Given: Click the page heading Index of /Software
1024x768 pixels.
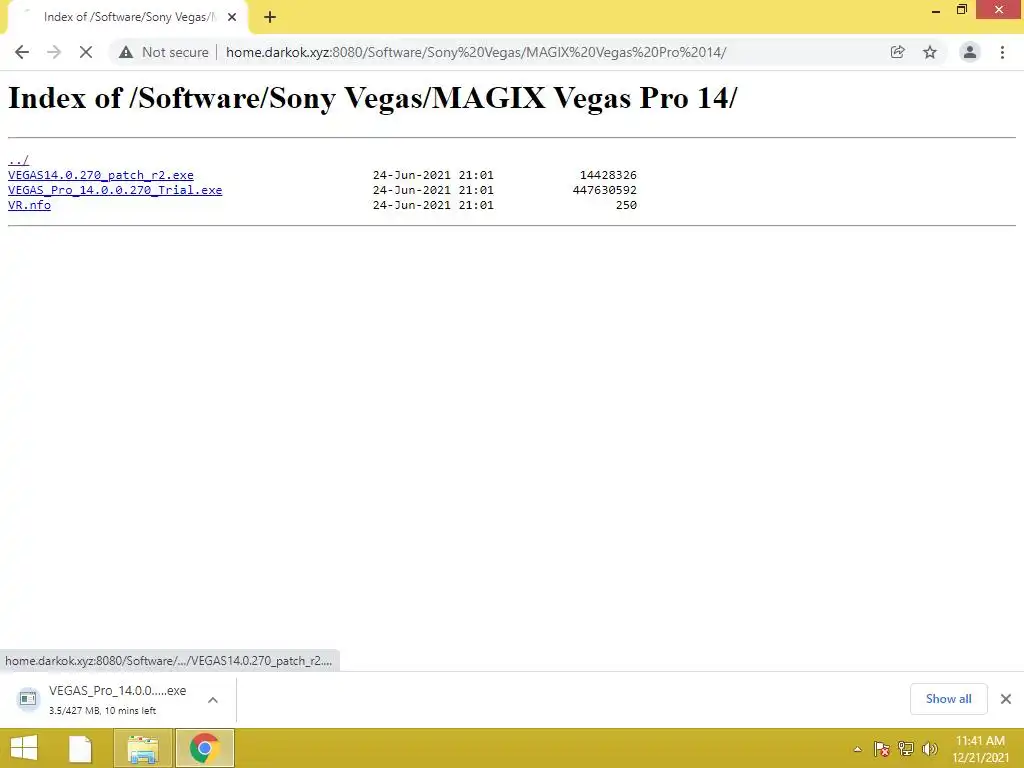Looking at the screenshot, I should (x=372, y=99).
